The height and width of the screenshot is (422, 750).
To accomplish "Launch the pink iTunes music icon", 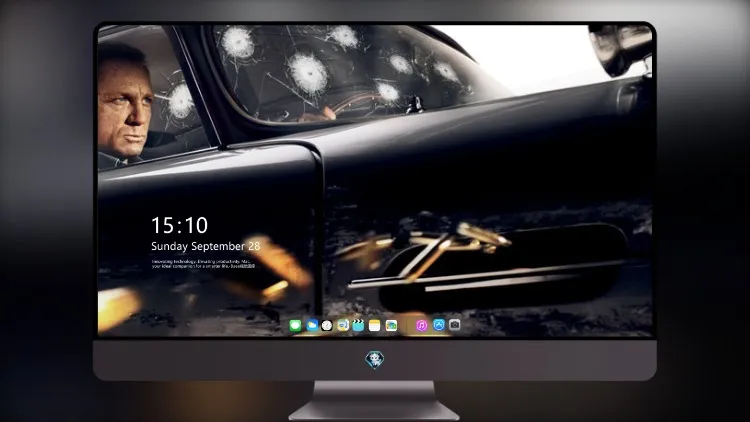I will tap(421, 325).
